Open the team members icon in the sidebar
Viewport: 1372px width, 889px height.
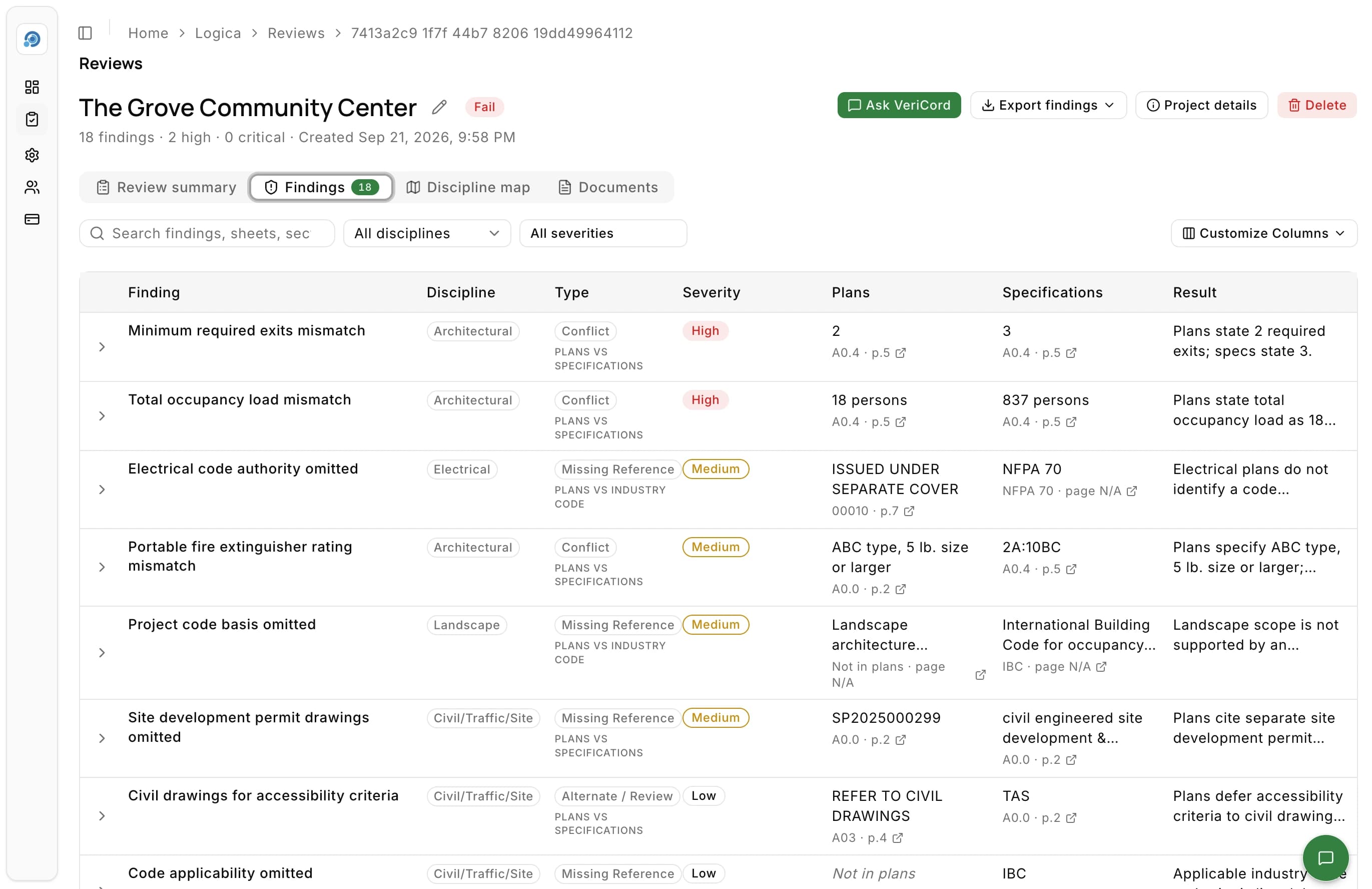(x=32, y=187)
